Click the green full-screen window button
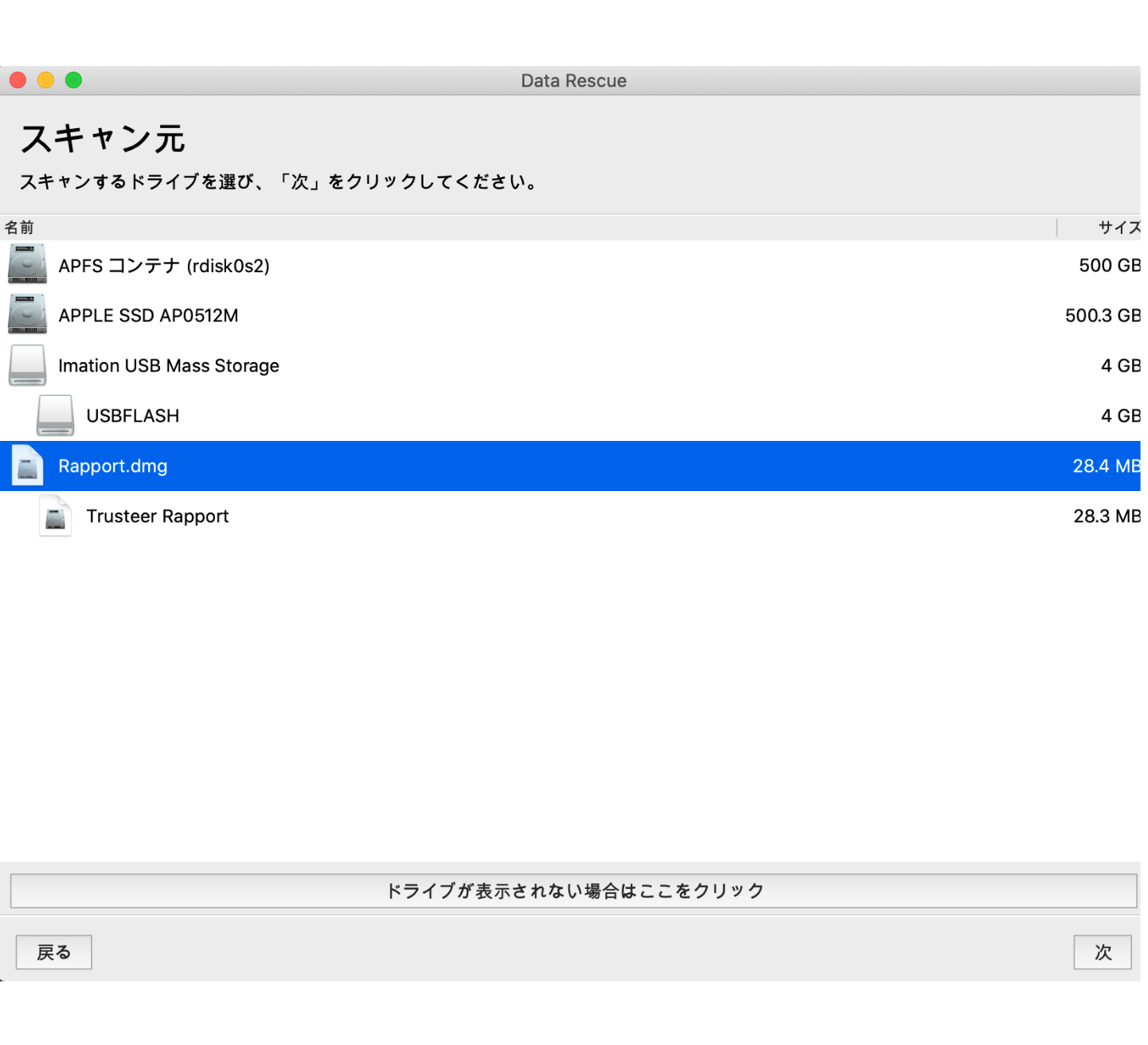The width and height of the screenshot is (1148, 1045). (x=73, y=80)
